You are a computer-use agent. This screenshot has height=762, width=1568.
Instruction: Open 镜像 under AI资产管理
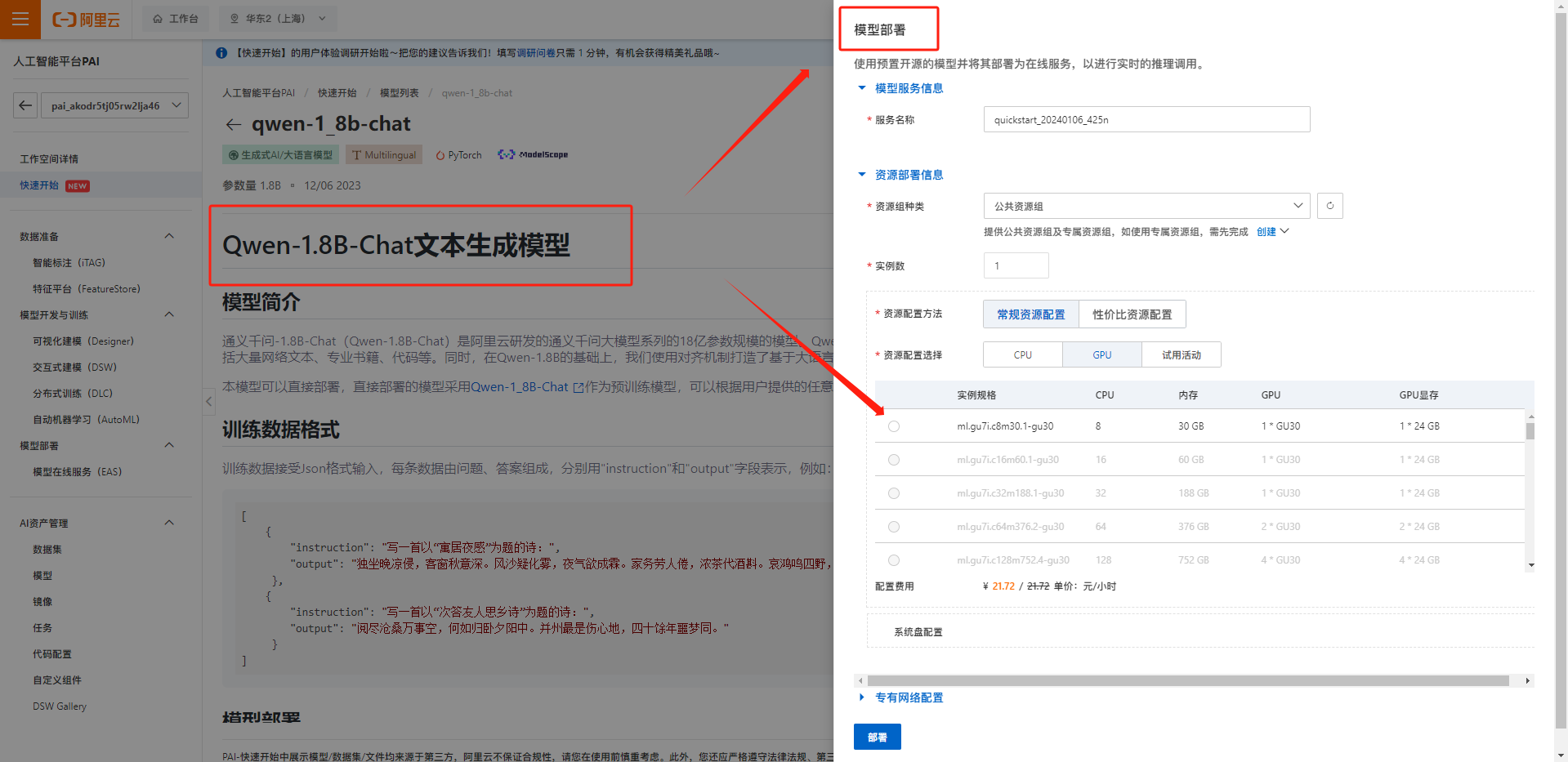pyautogui.click(x=42, y=602)
